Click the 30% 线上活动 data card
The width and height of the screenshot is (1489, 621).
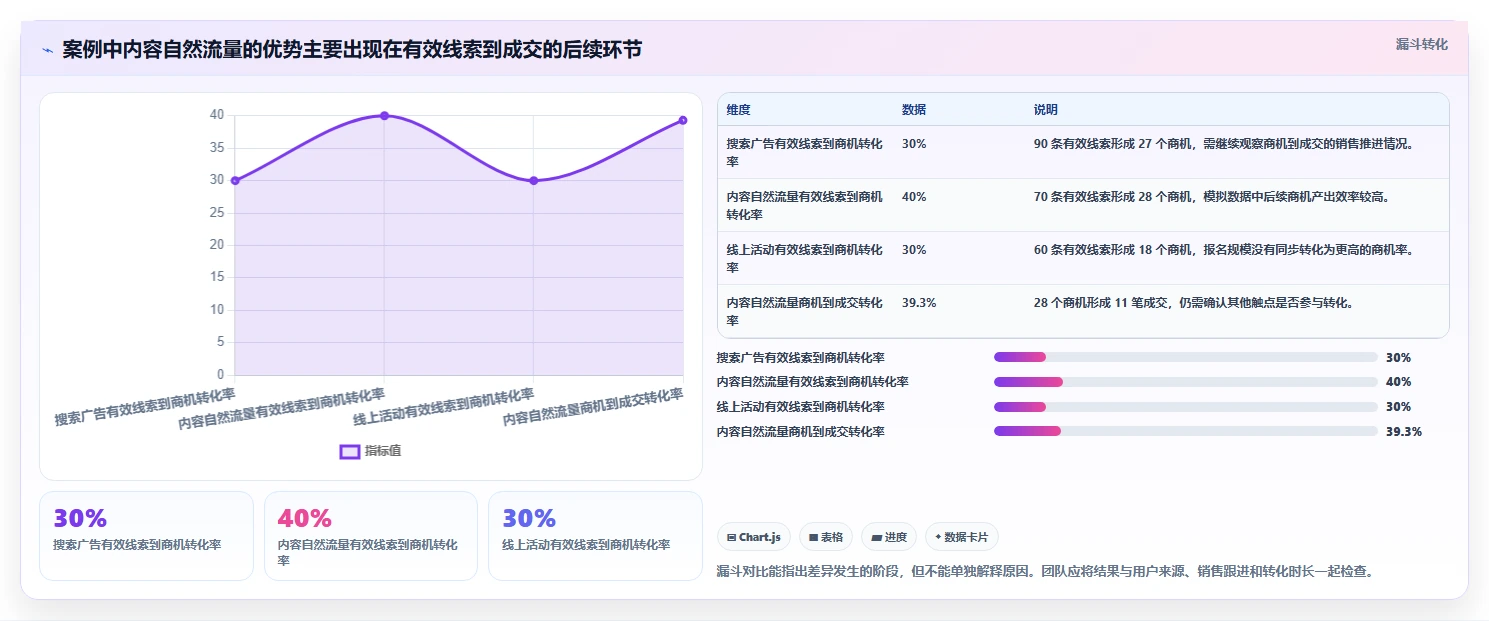[595, 536]
